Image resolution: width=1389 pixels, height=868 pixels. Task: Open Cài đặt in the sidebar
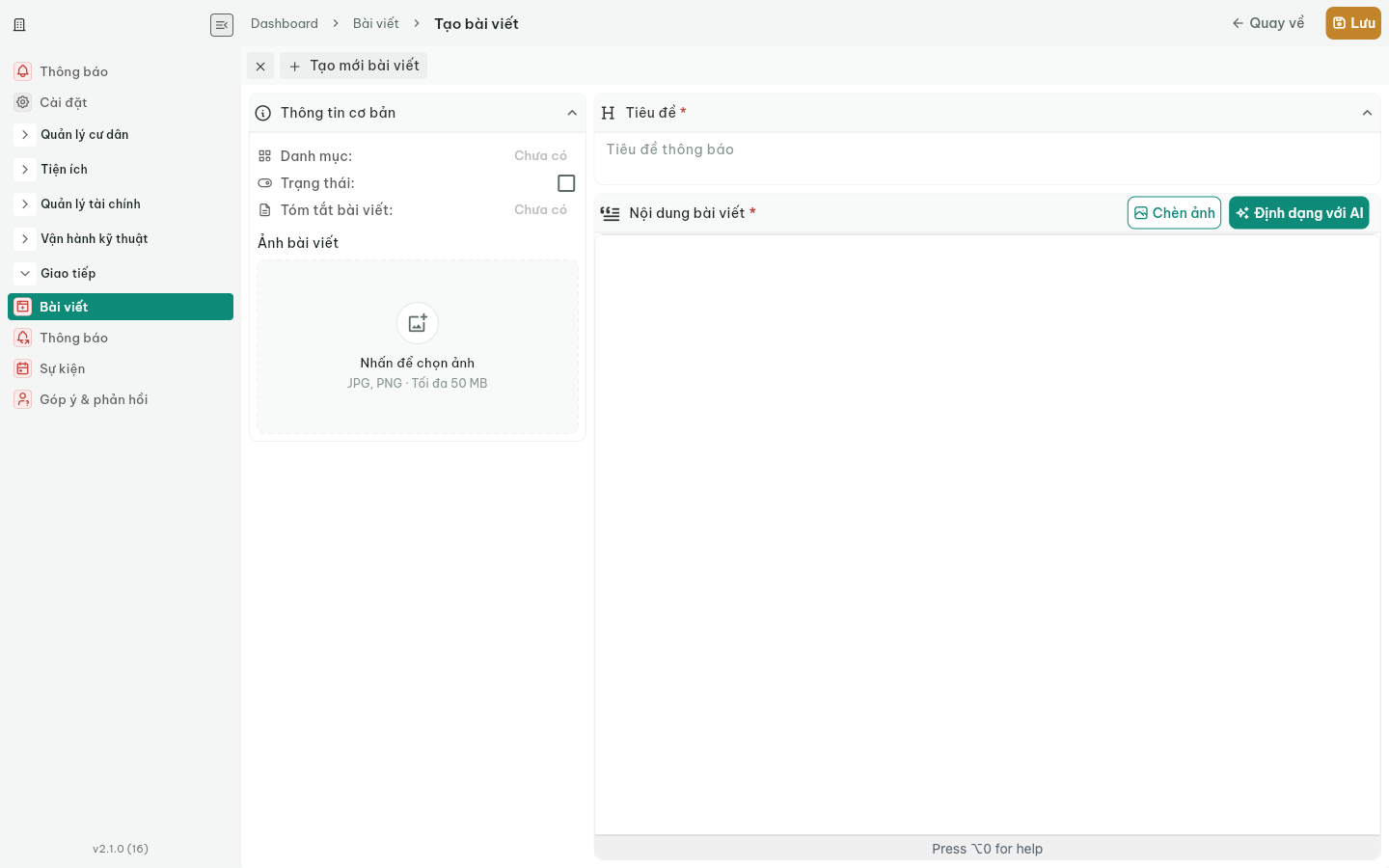point(121,102)
